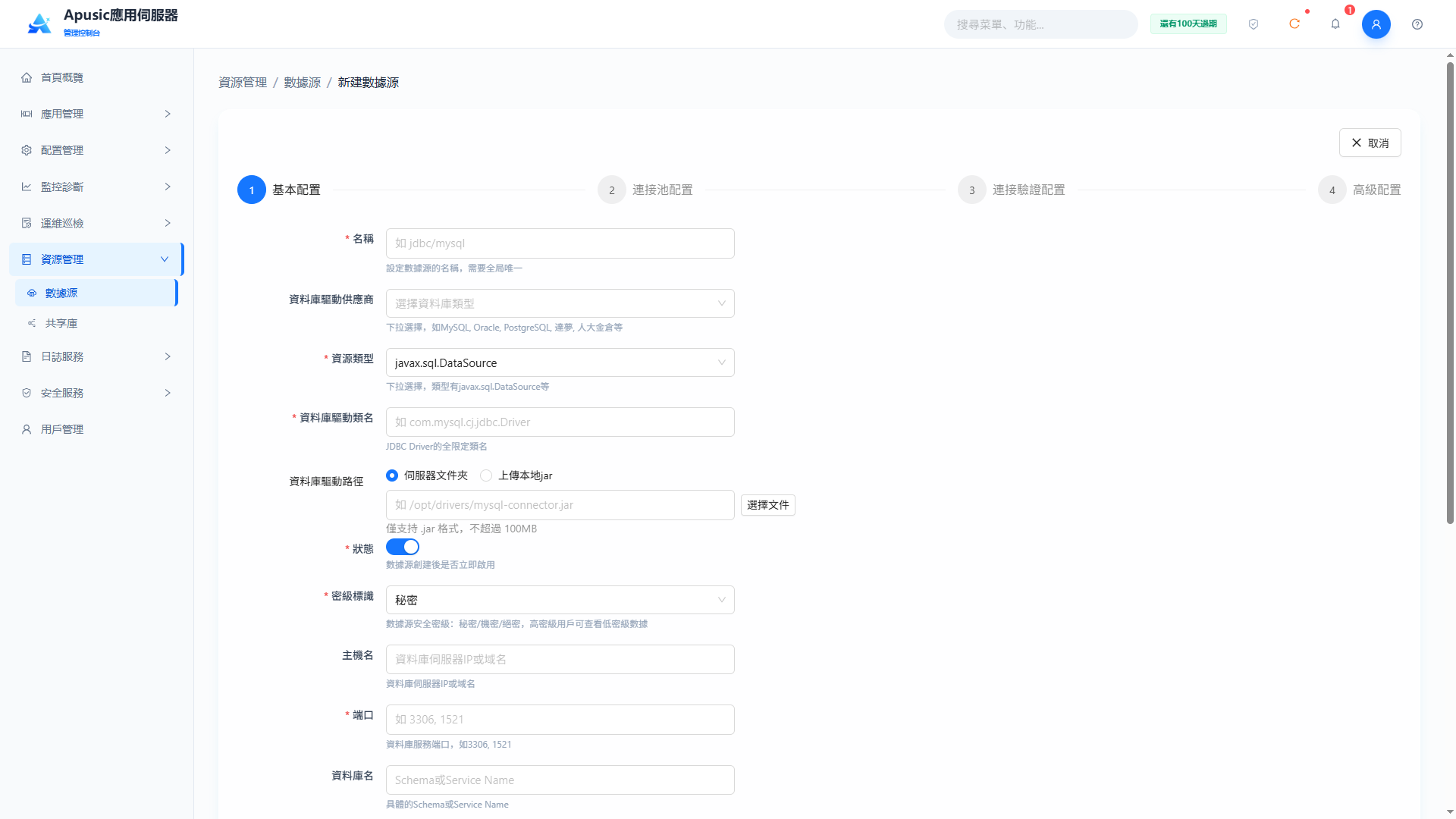
Task: Click the chart icon beside 監控診斷
Action: tap(27, 187)
